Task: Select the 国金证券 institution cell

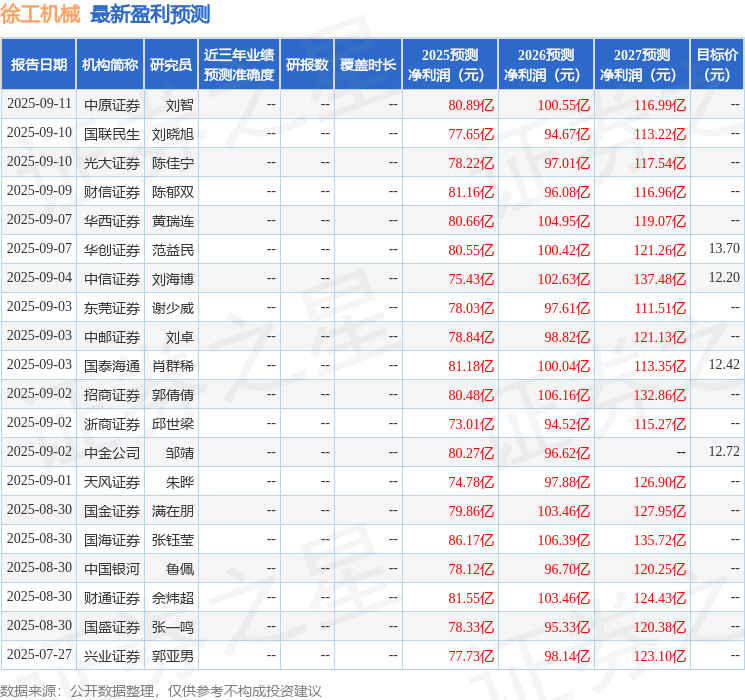Action: click(112, 511)
